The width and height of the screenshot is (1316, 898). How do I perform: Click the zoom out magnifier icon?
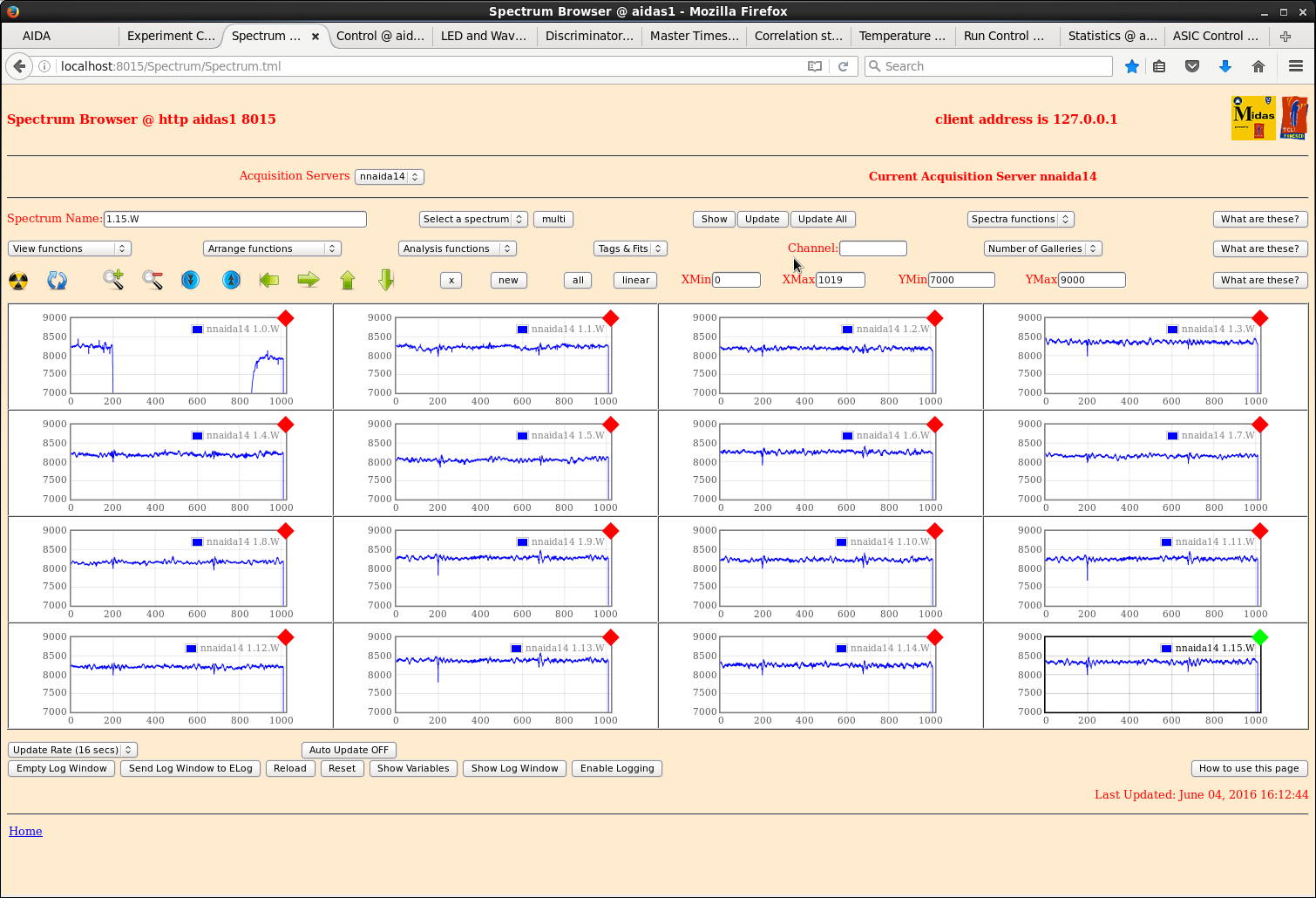click(153, 279)
